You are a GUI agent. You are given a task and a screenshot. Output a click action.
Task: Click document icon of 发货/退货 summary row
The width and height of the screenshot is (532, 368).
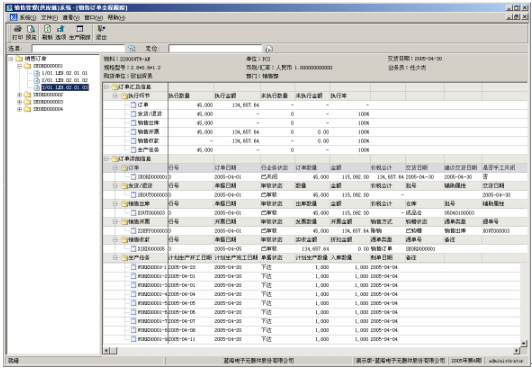pyautogui.click(x=134, y=114)
